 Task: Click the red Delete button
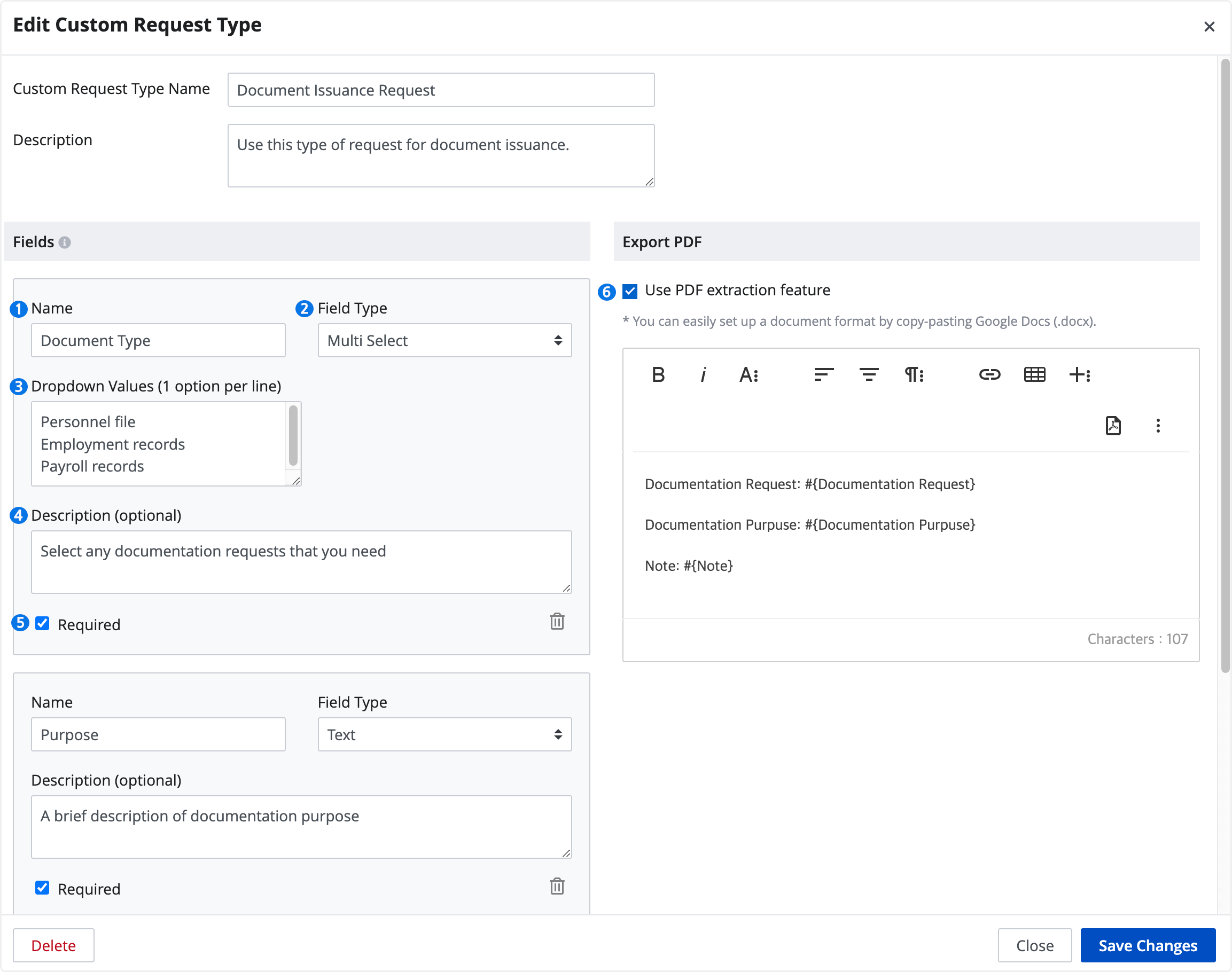53,945
